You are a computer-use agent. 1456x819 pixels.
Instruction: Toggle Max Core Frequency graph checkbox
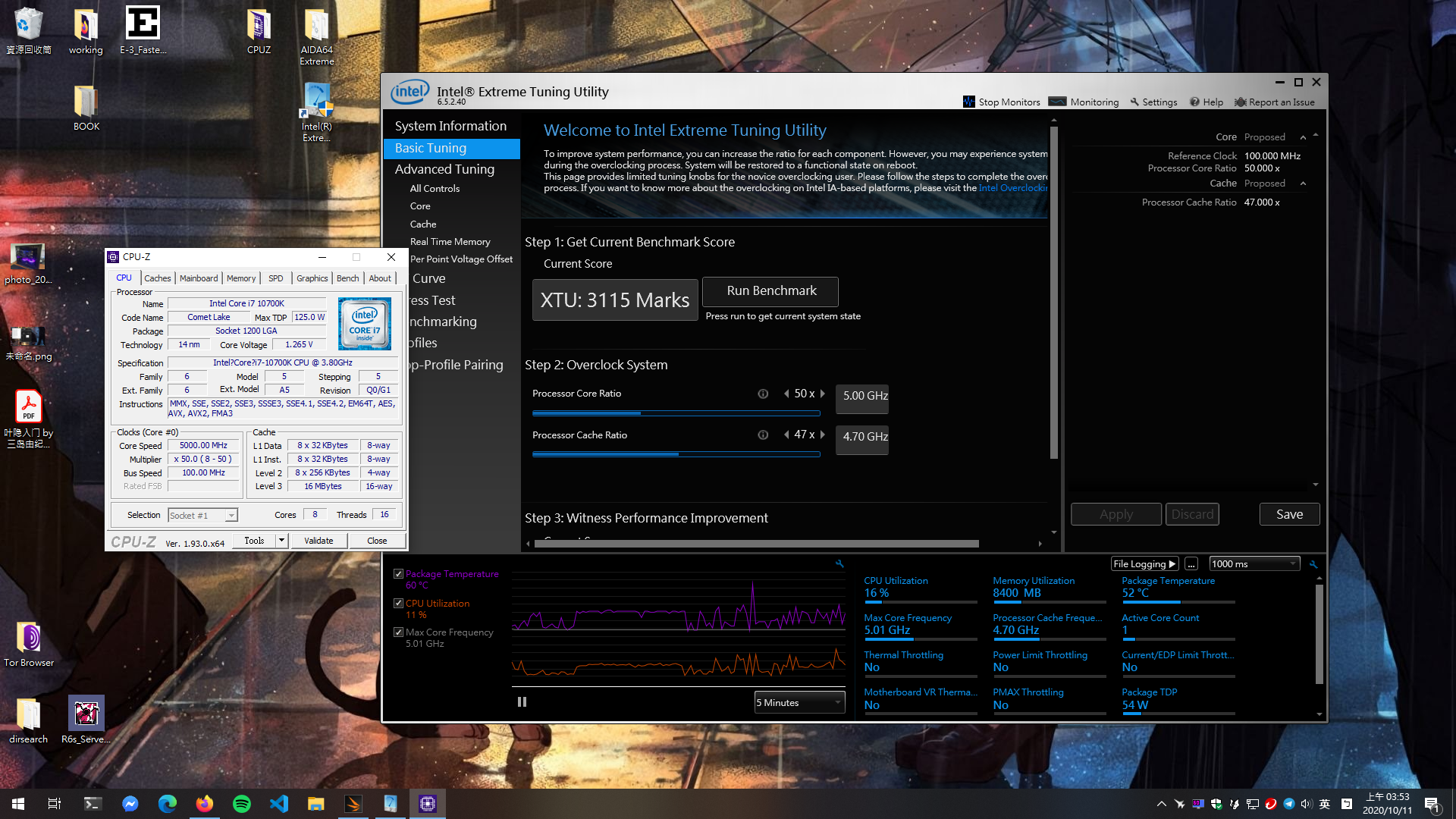398,632
